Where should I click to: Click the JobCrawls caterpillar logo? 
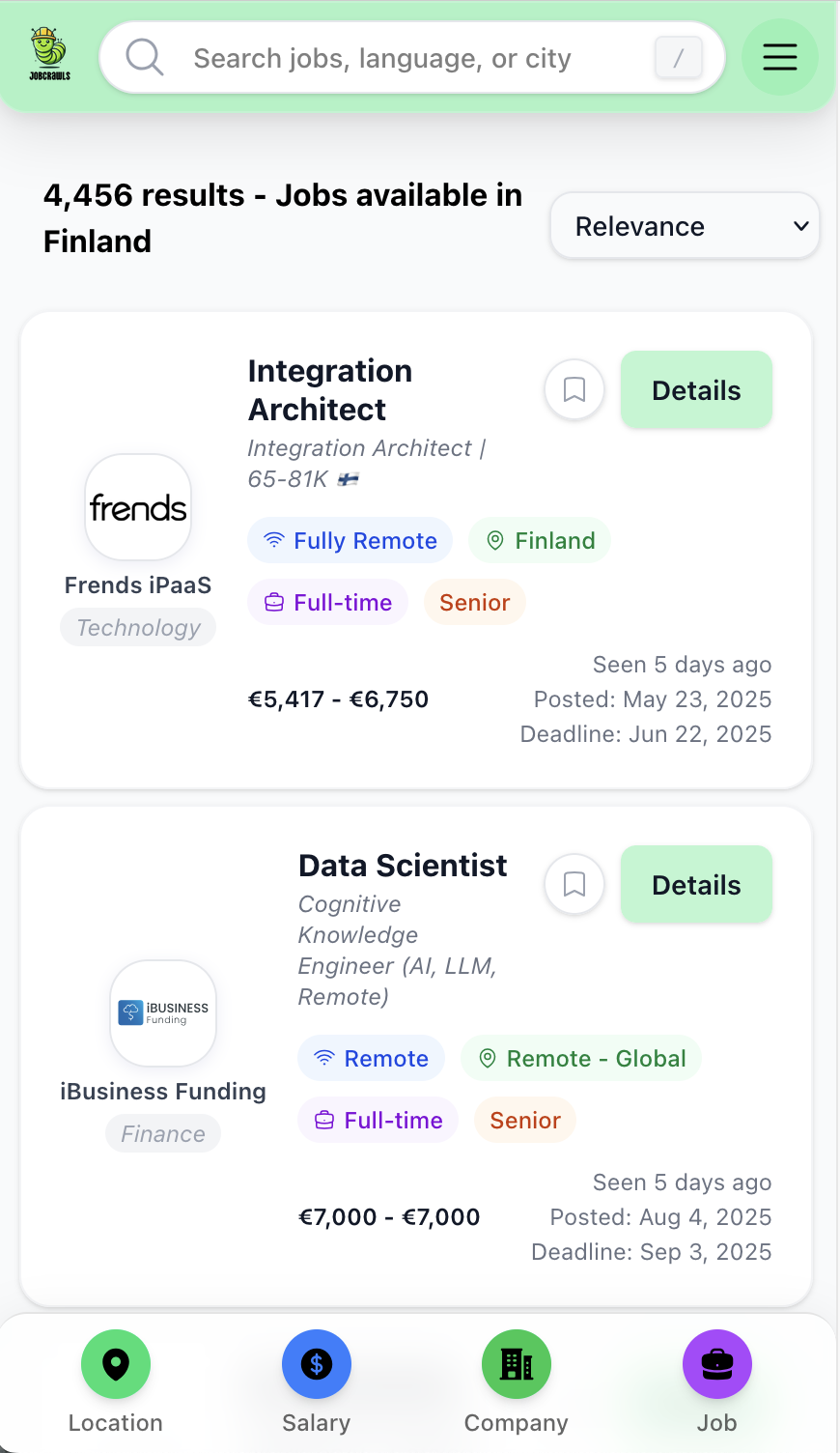[x=49, y=54]
